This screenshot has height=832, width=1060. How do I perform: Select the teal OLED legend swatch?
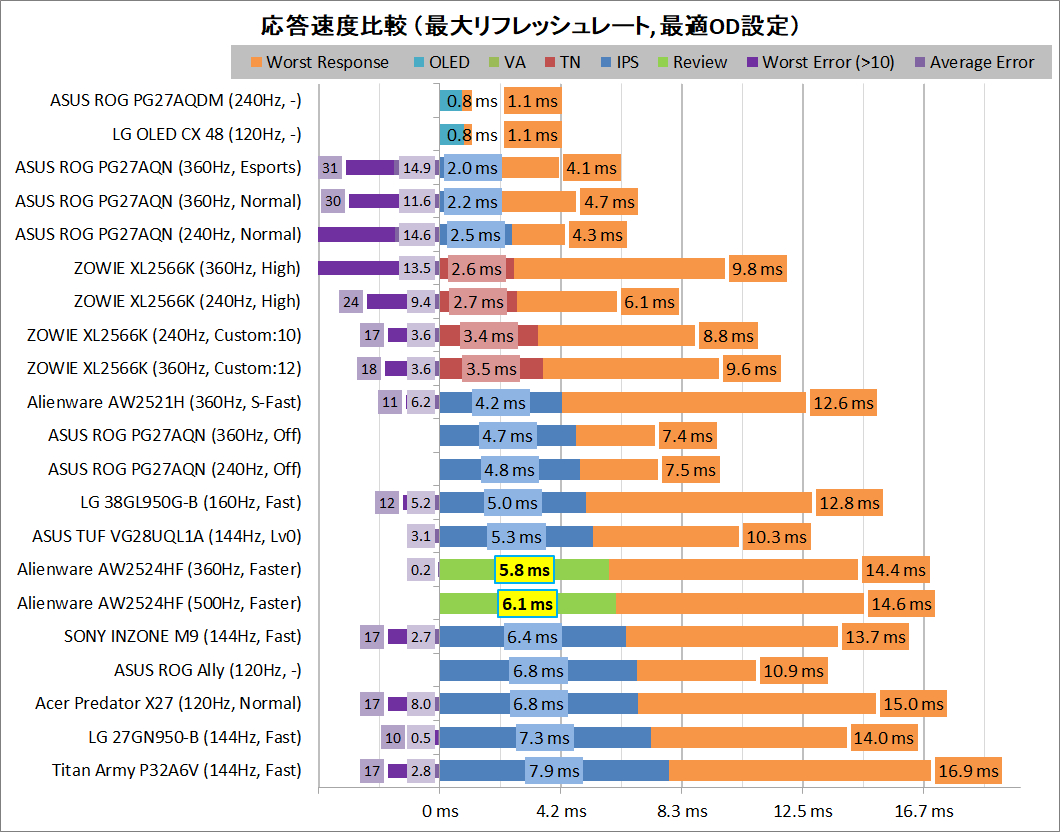[418, 63]
